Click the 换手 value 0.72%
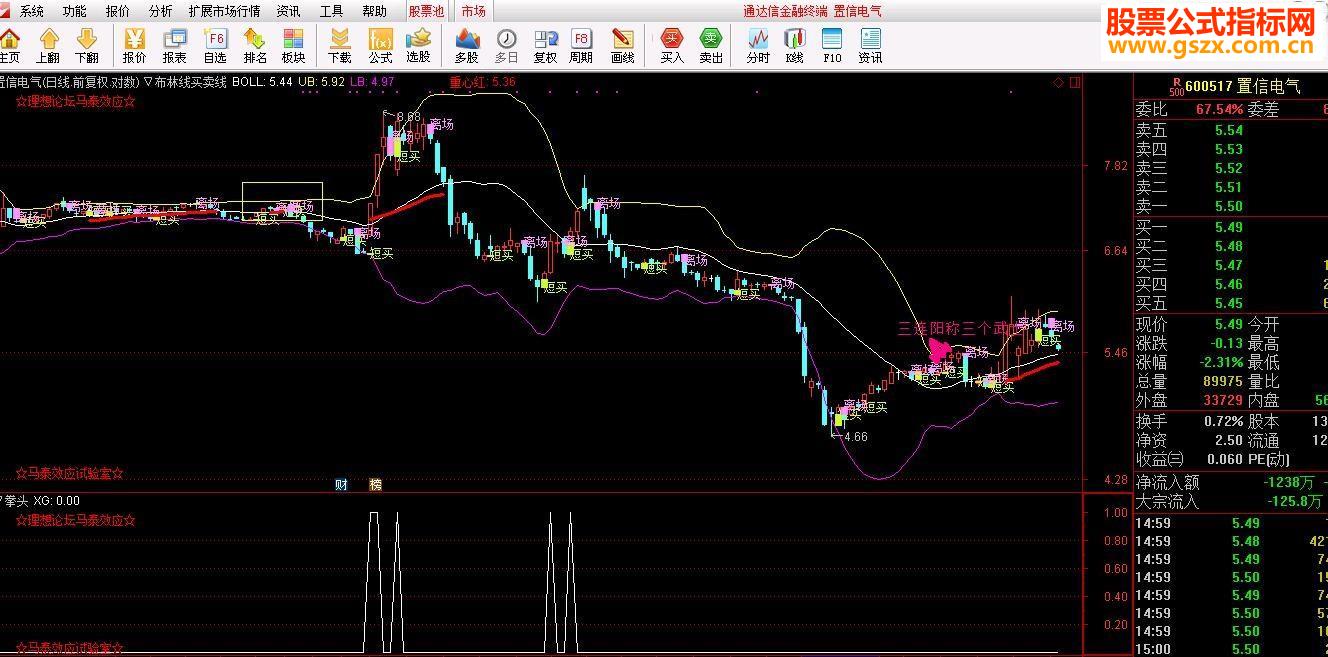This screenshot has height=657, width=1328. (1223, 421)
